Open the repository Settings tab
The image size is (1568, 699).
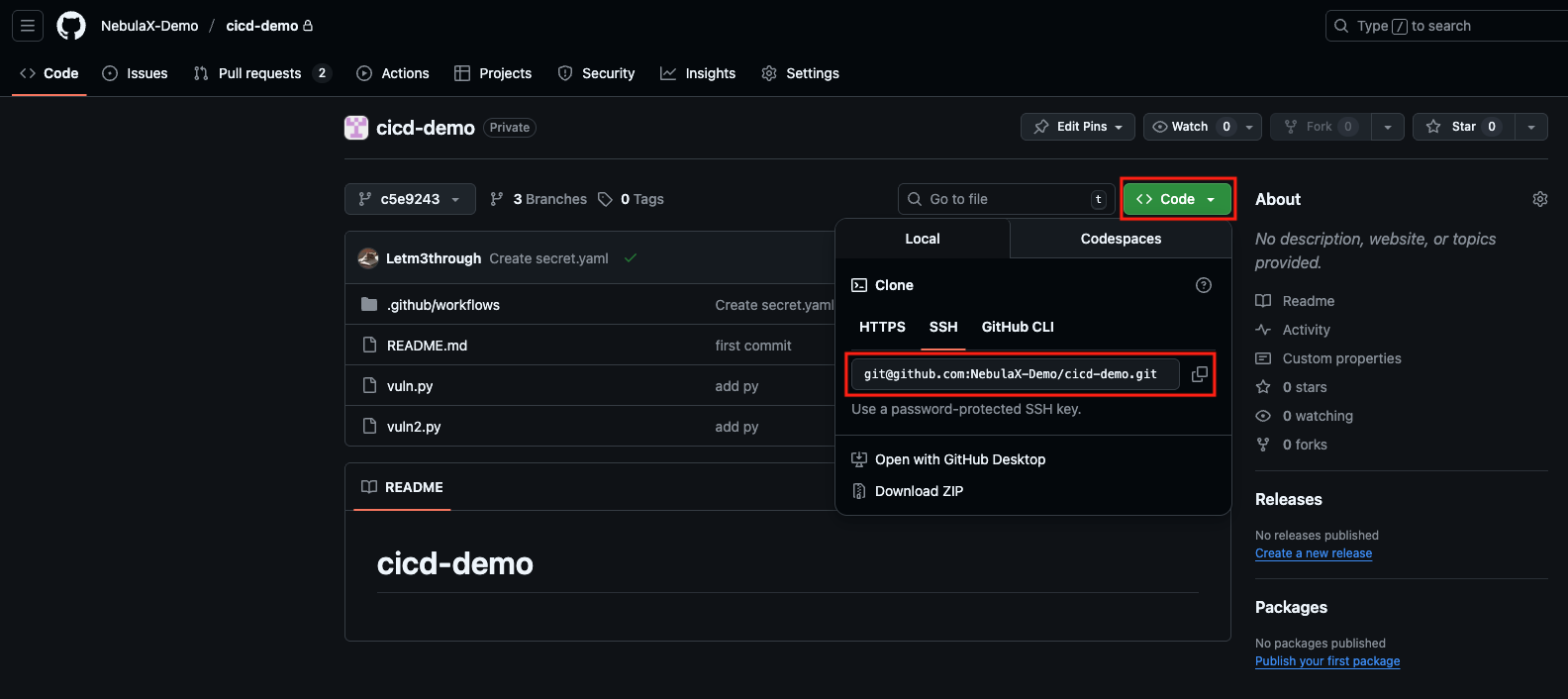click(800, 73)
